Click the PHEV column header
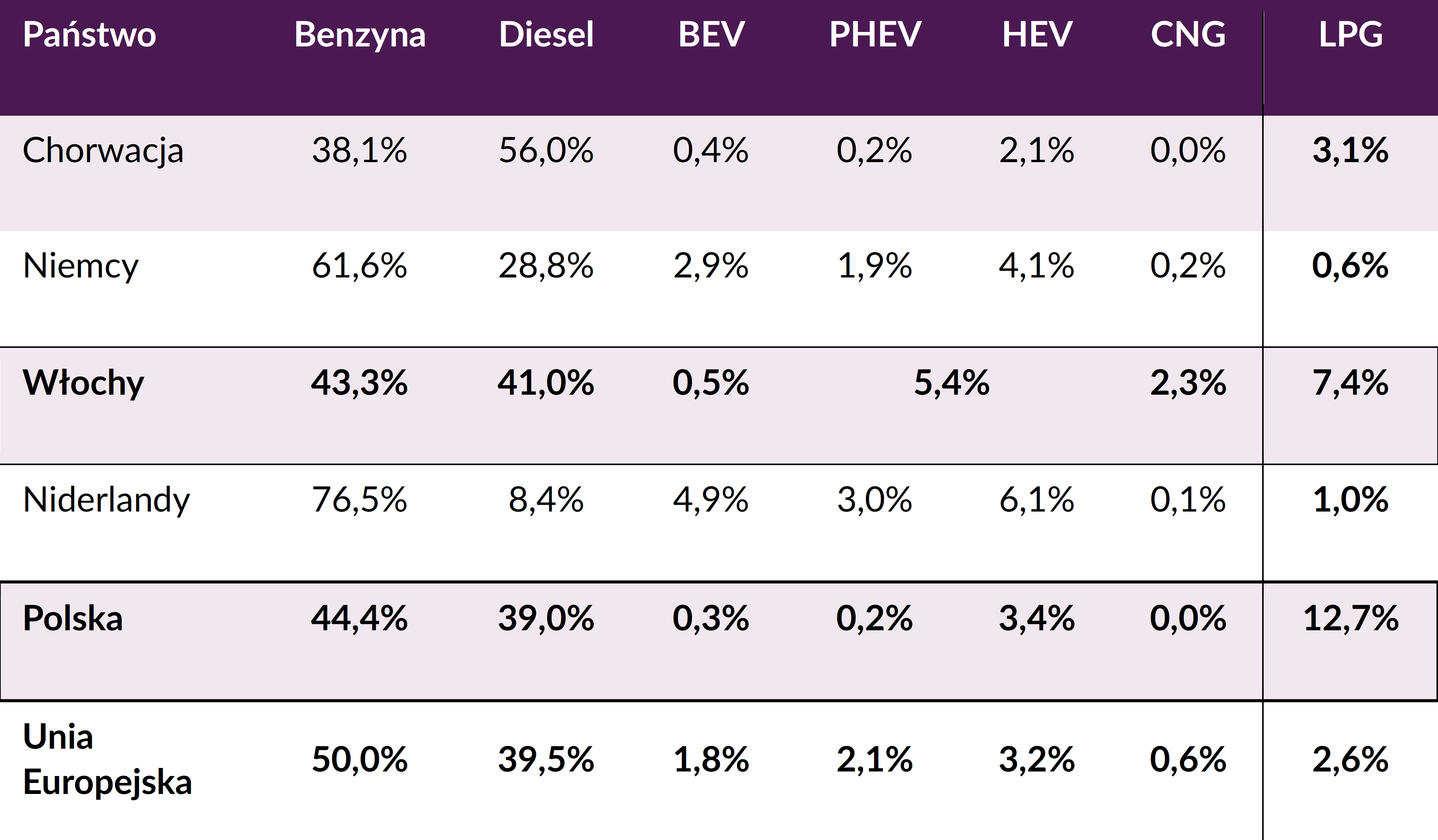Screen dimensions: 1438x840 tap(875, 34)
